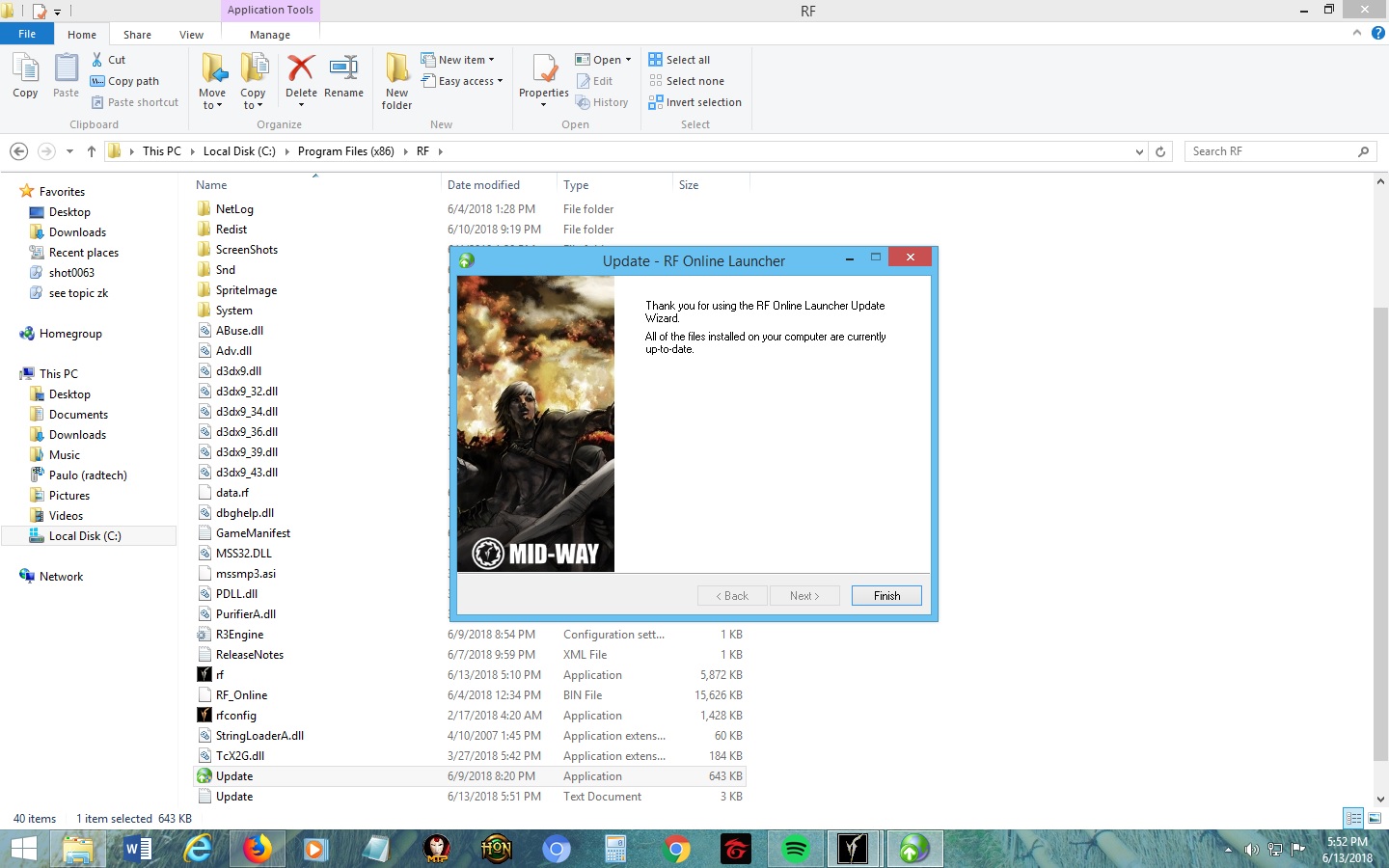Sort files by the Name column header
Image resolution: width=1389 pixels, height=868 pixels.
click(211, 185)
